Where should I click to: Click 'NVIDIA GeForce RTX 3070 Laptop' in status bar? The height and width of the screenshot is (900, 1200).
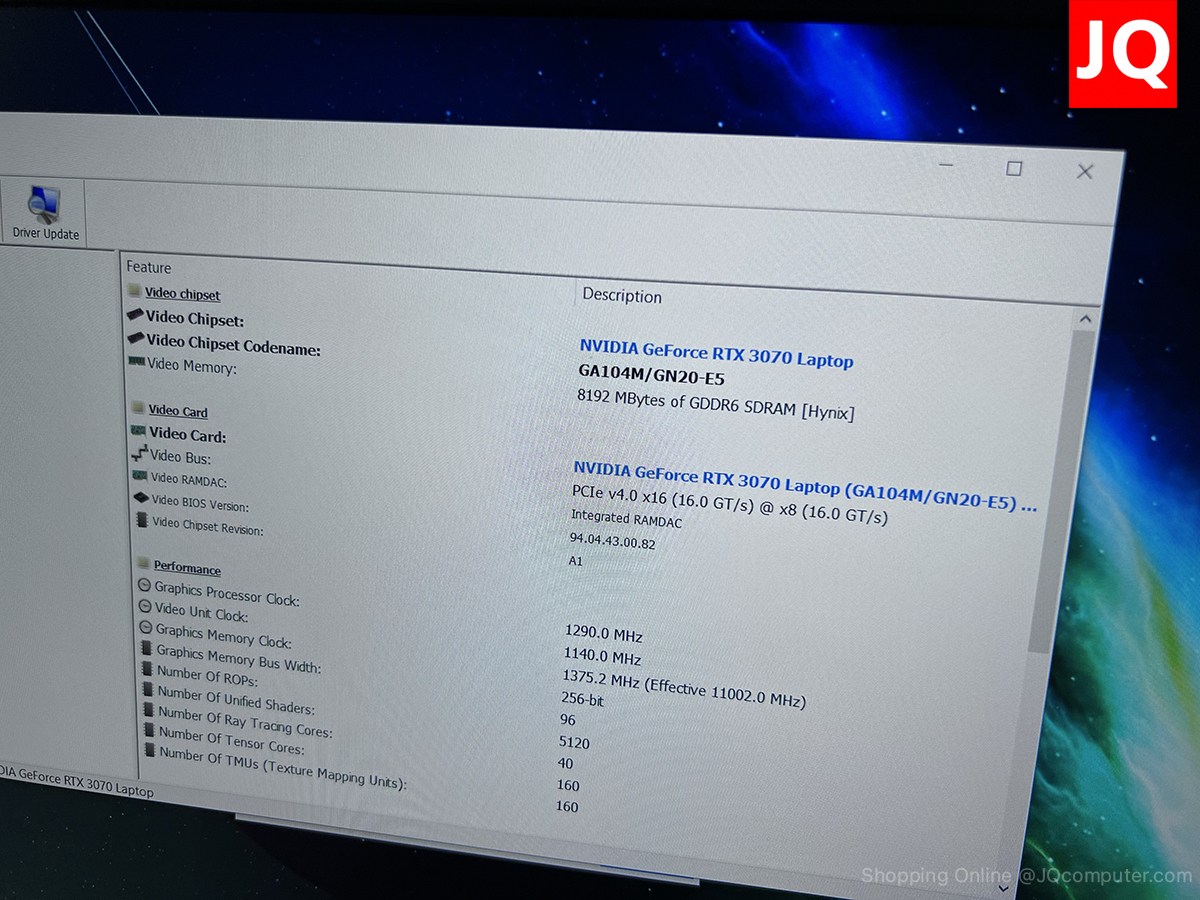[x=77, y=781]
